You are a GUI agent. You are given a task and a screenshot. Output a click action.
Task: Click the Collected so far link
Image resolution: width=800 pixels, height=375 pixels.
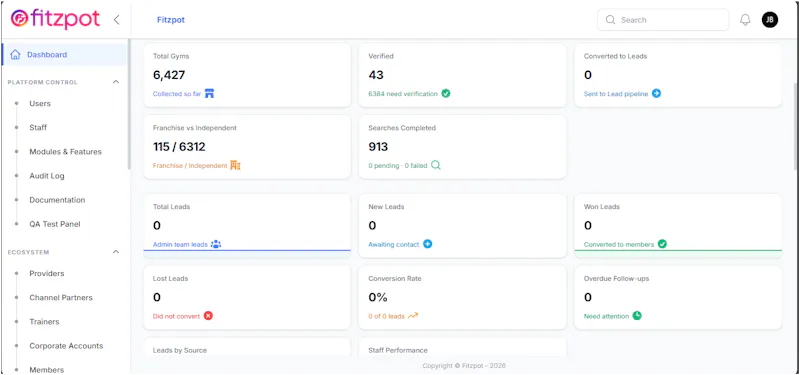(177, 94)
